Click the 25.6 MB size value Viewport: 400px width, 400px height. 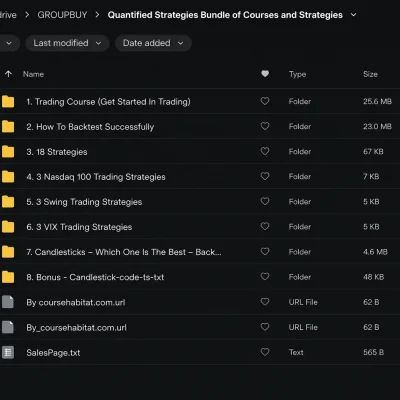(x=377, y=101)
